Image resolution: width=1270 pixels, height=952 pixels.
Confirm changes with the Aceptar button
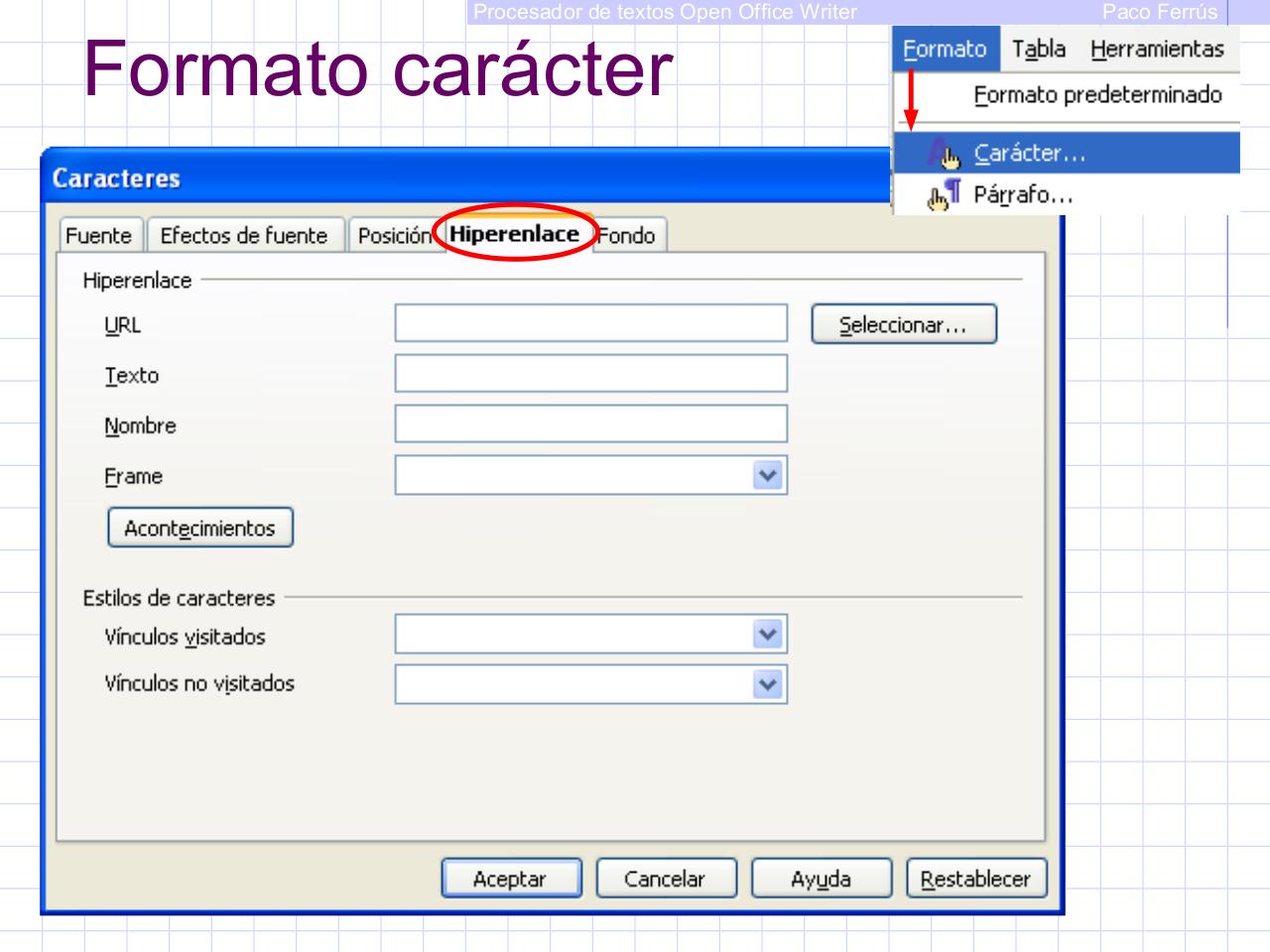[513, 879]
